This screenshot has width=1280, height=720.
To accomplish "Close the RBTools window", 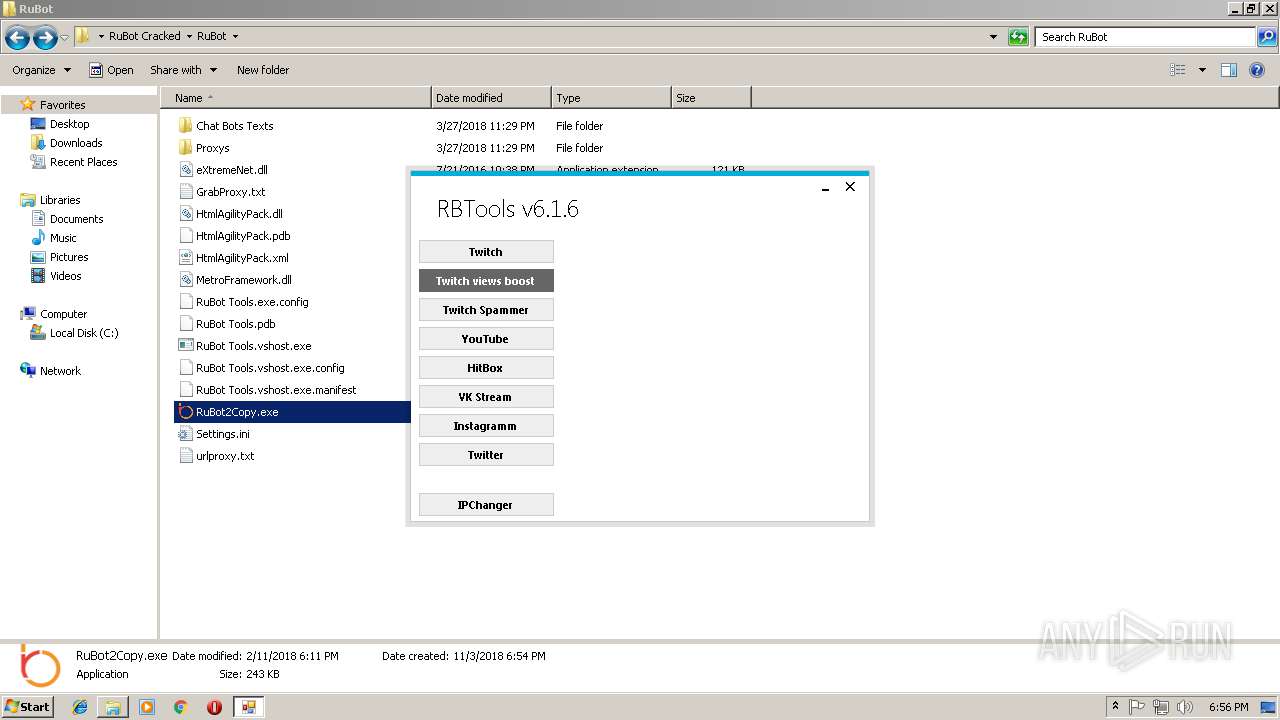I will click(x=850, y=187).
